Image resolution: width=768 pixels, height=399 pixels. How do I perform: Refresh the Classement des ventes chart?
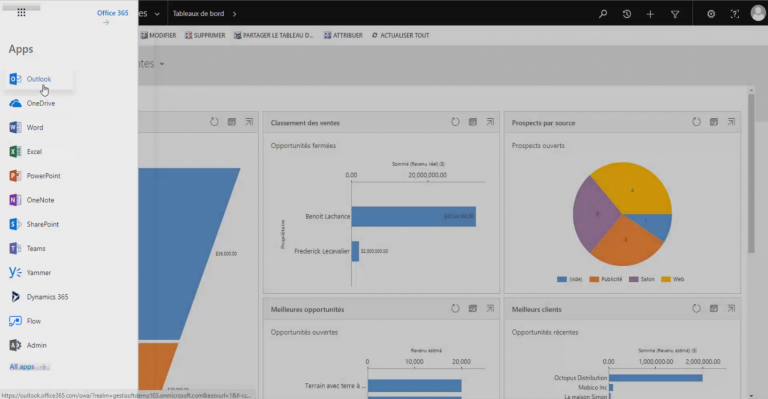tap(455, 122)
